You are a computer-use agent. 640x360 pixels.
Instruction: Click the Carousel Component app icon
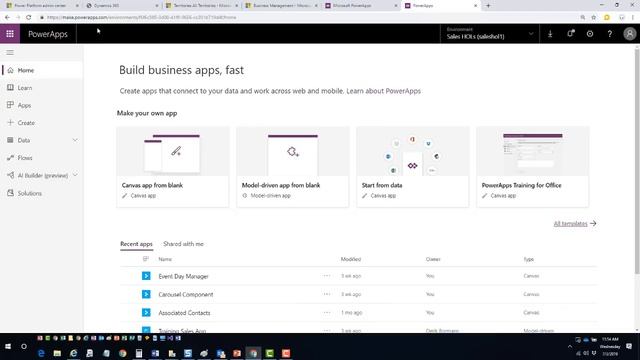click(146, 294)
